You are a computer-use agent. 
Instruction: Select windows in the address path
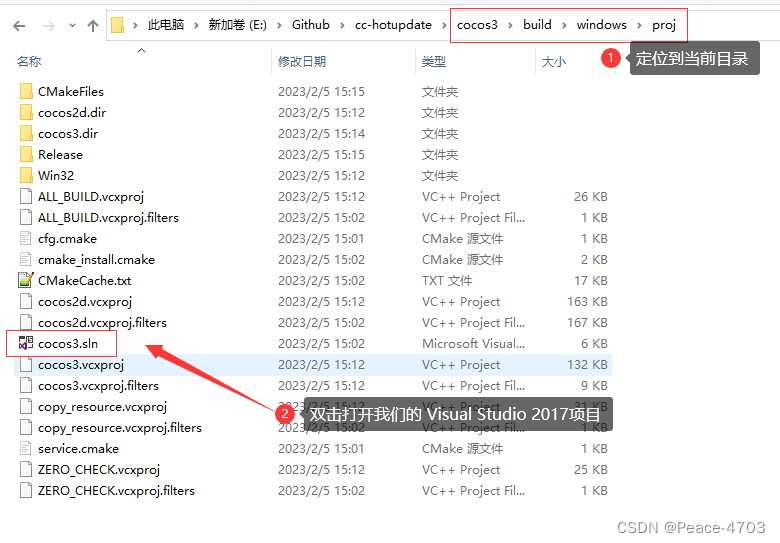tap(601, 25)
